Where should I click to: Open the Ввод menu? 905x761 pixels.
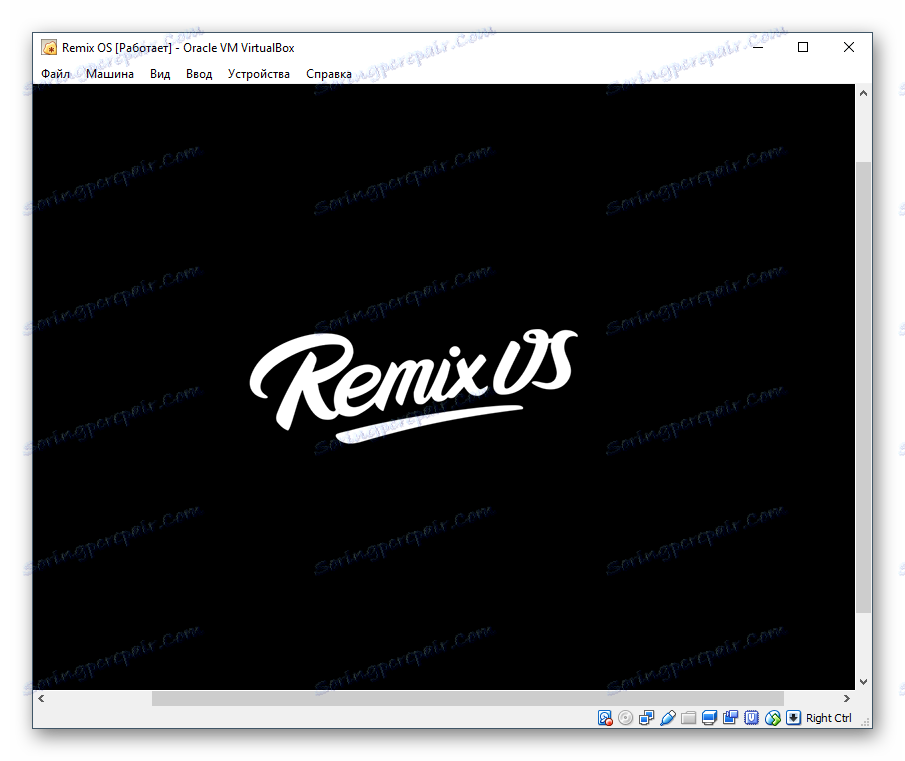click(199, 74)
